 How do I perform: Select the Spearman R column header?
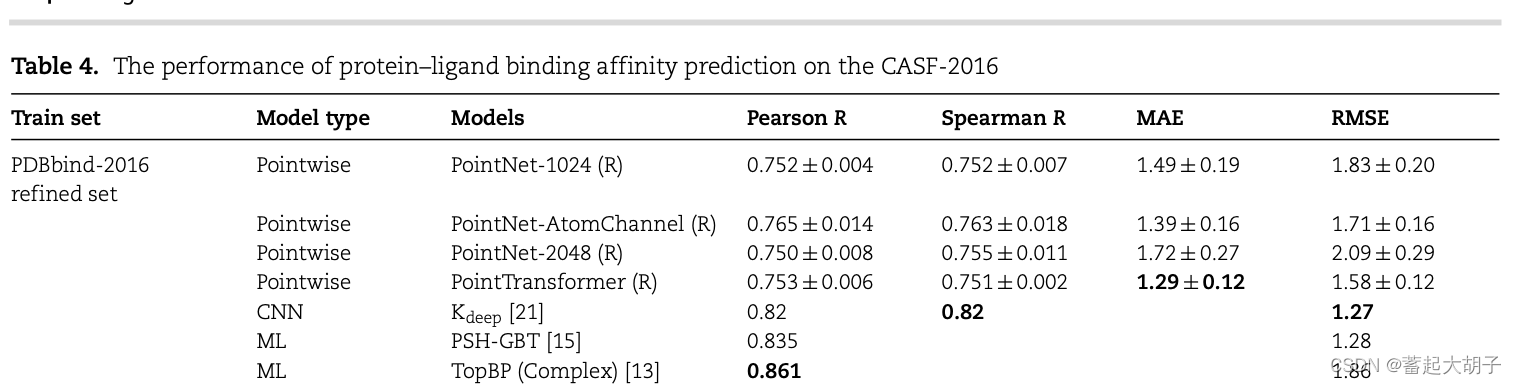[1003, 118]
